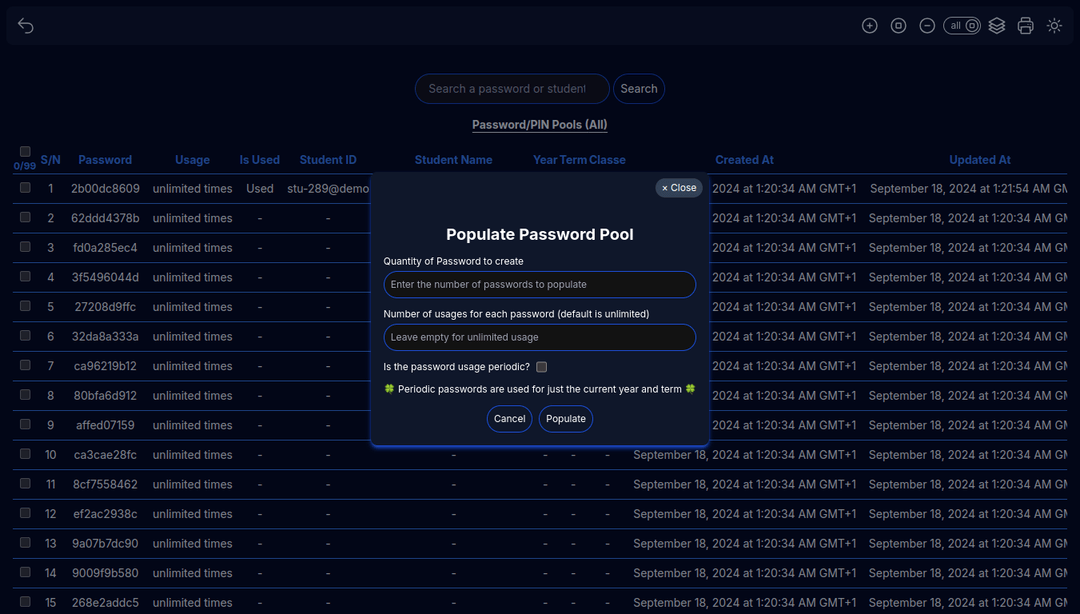This screenshot has width=1080, height=614.
Task: Switch theme with the sun icon
Action: pos(1054,26)
